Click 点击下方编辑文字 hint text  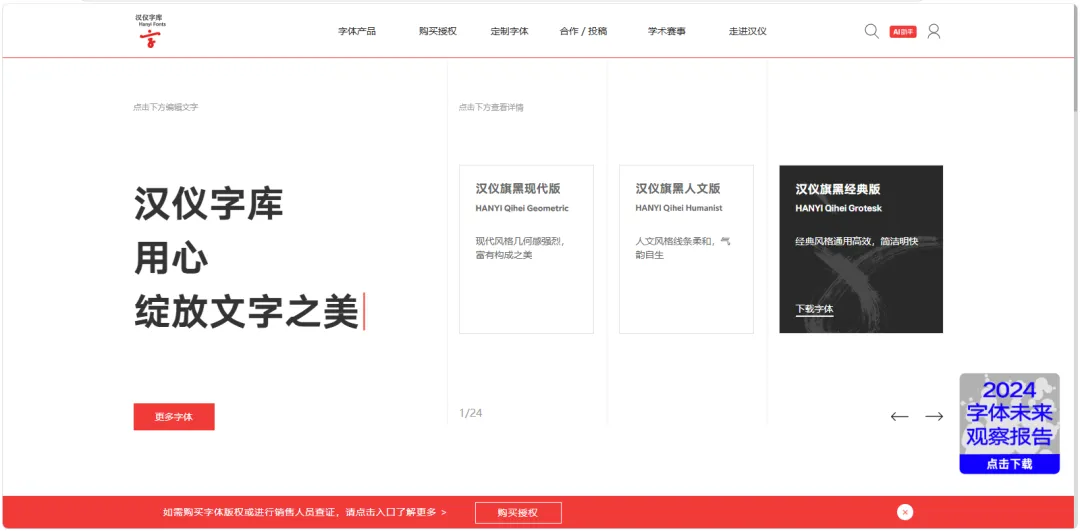coord(166,107)
